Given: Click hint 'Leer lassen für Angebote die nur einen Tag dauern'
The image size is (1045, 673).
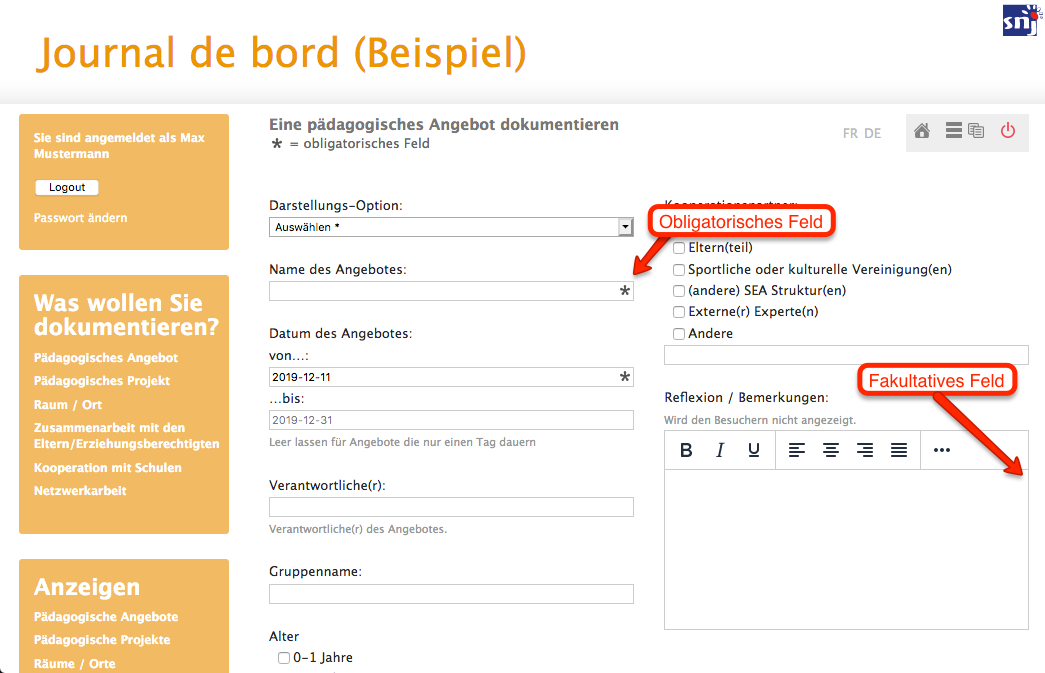Looking at the screenshot, I should 403,442.
